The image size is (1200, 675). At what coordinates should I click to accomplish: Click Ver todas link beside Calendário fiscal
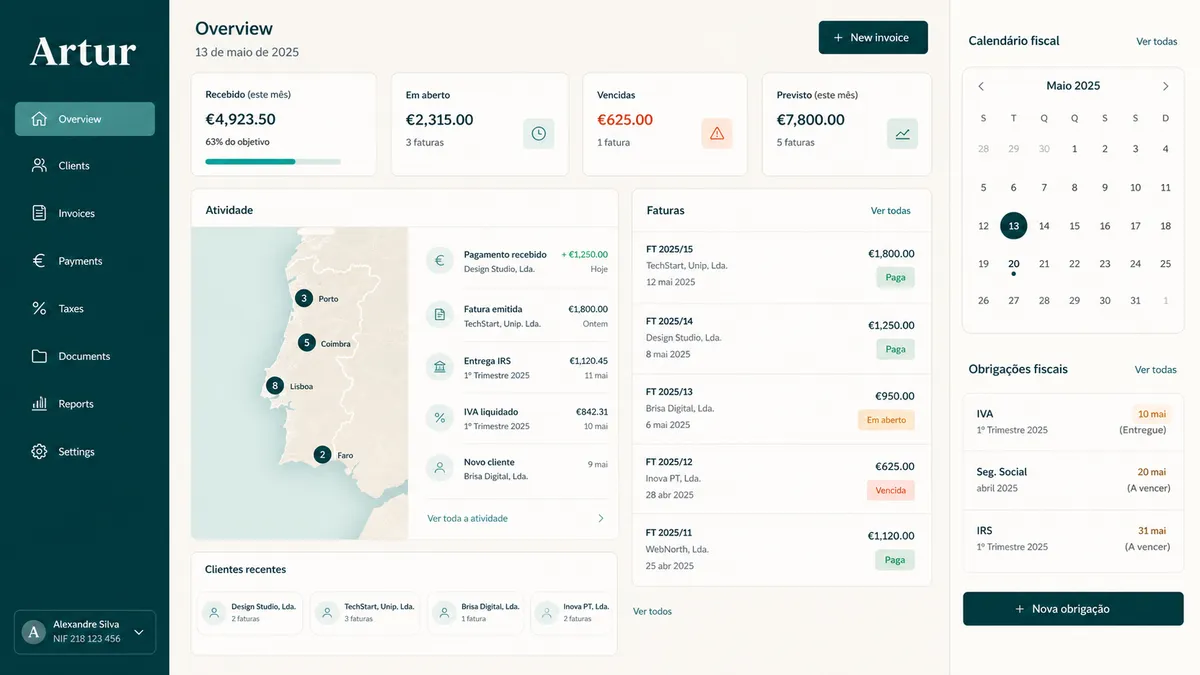click(x=1157, y=41)
